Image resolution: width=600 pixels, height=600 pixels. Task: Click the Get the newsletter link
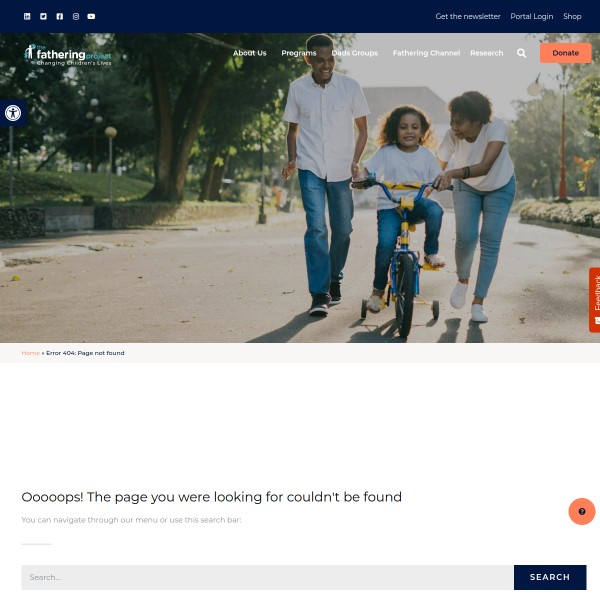click(468, 16)
